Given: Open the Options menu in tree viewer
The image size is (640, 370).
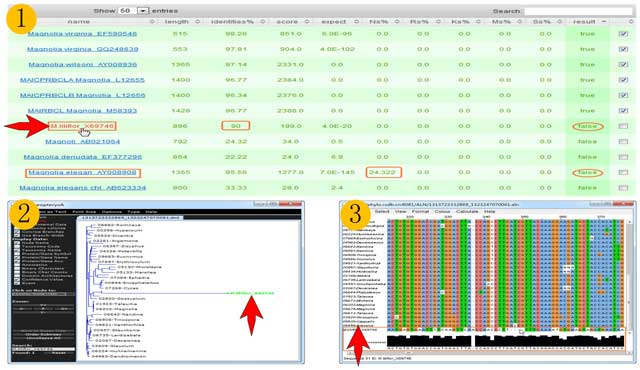Looking at the screenshot, I should pos(111,212).
